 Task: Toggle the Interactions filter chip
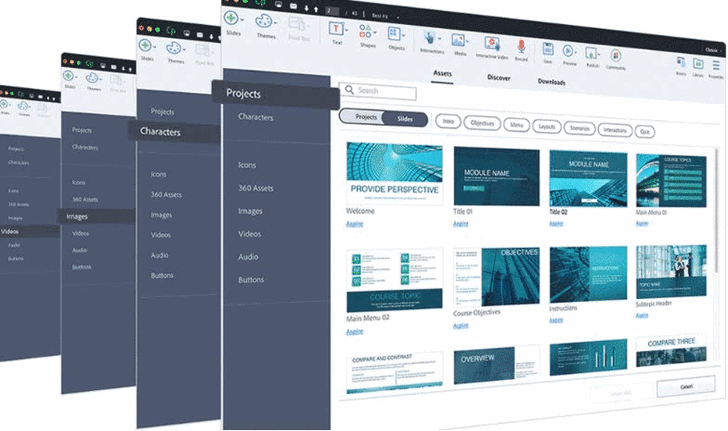615,130
